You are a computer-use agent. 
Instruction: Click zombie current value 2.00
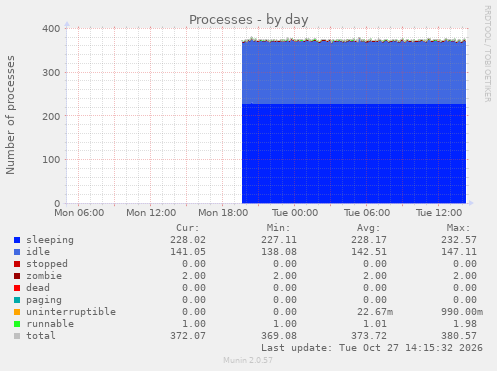click(x=194, y=276)
